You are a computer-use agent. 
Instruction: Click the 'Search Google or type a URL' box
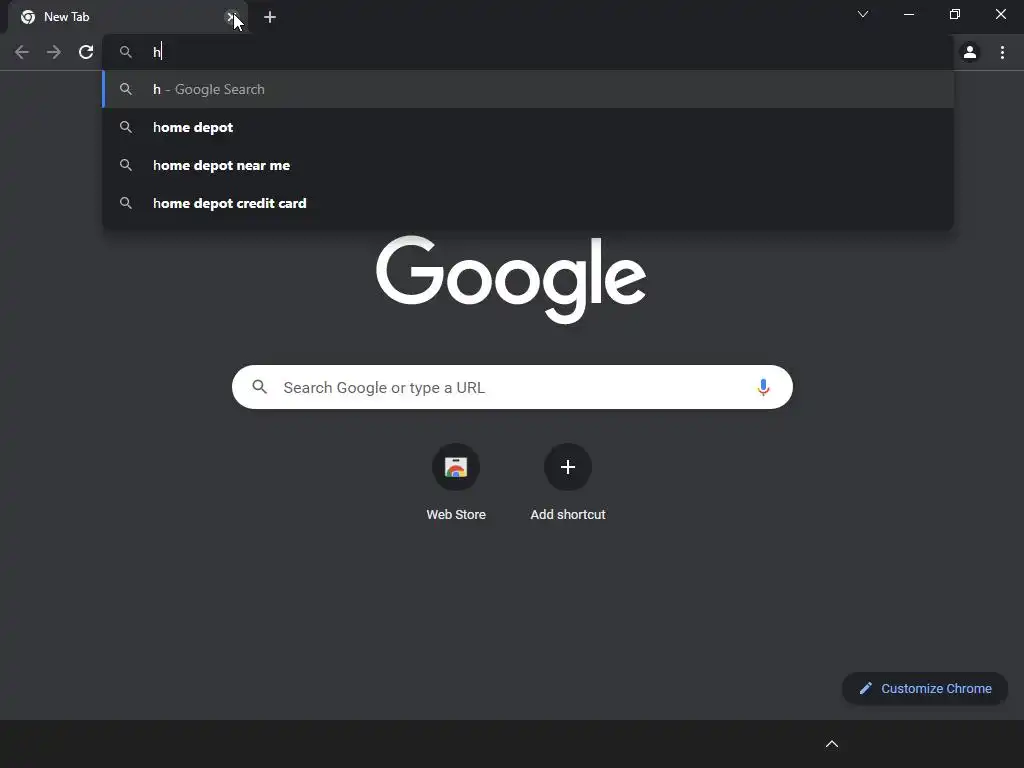512,387
